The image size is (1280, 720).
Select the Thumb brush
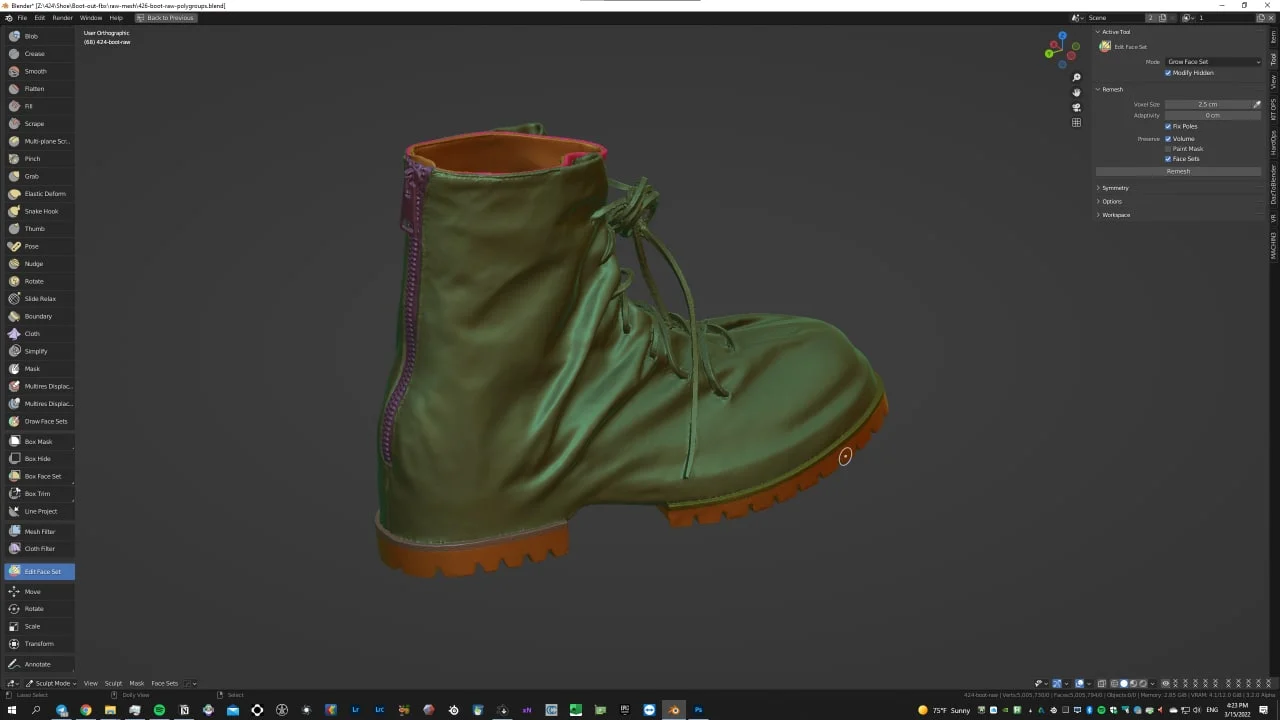pos(39,229)
